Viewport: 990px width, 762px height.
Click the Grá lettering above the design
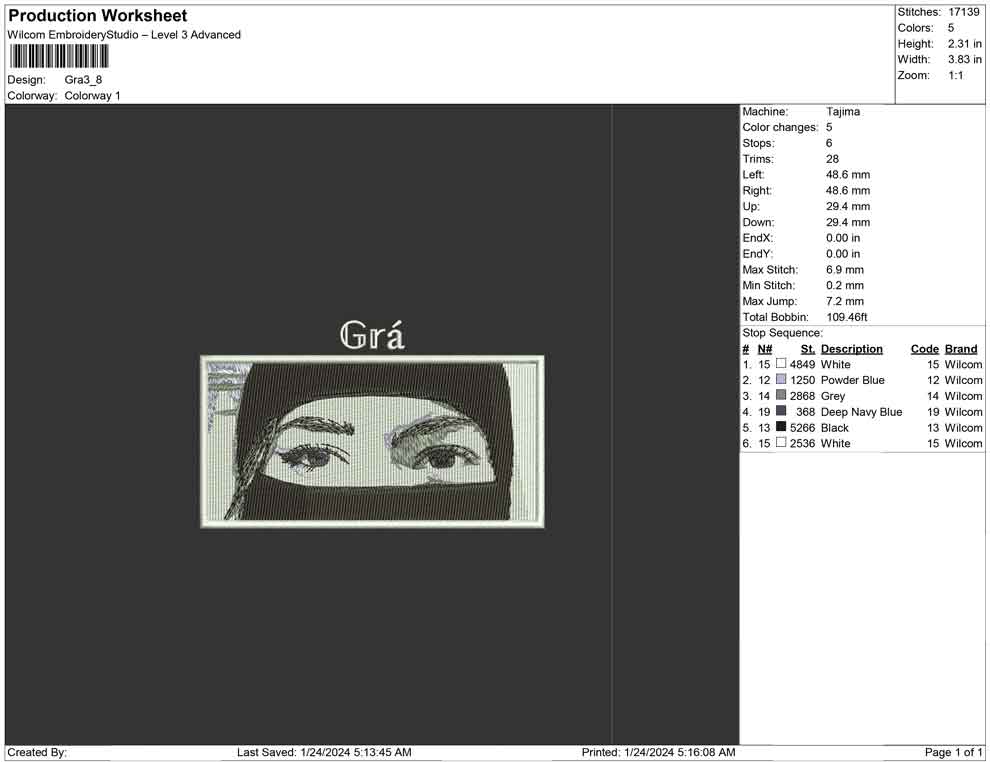tap(372, 335)
